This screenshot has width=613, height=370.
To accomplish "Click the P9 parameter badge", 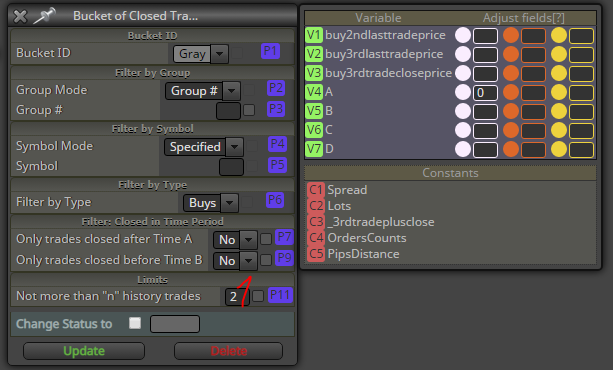I will point(284,258).
